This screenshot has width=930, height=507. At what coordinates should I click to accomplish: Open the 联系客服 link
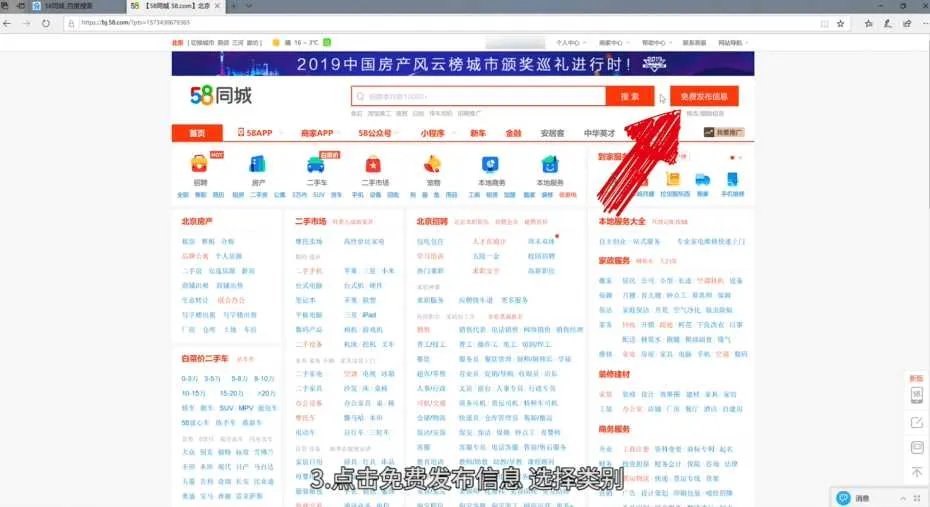pos(695,43)
